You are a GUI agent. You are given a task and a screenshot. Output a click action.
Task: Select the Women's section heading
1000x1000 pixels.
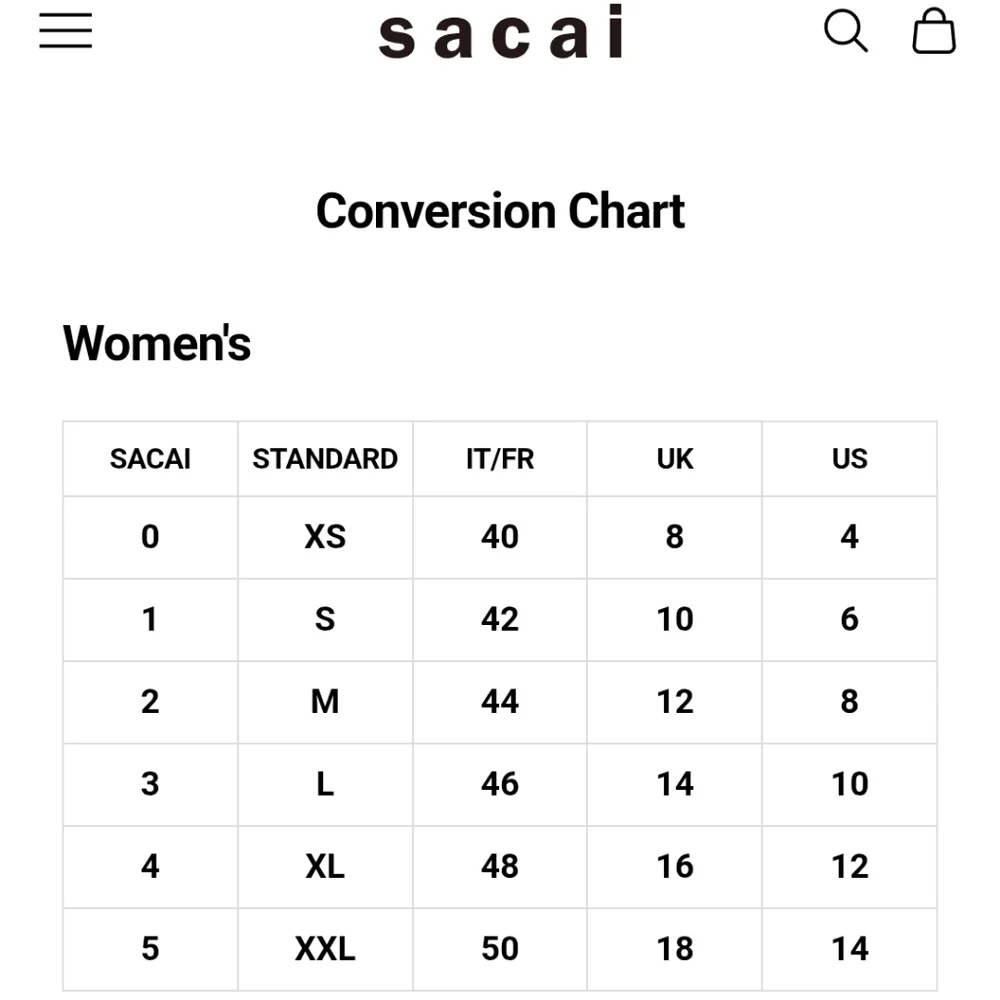click(157, 343)
